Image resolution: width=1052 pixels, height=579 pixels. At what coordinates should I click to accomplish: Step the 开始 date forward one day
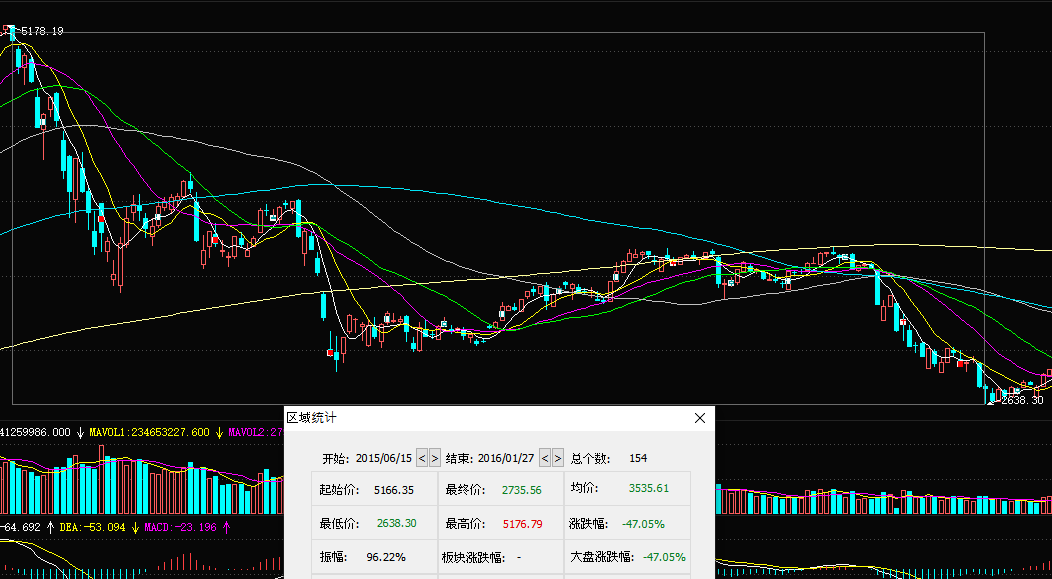pos(435,458)
